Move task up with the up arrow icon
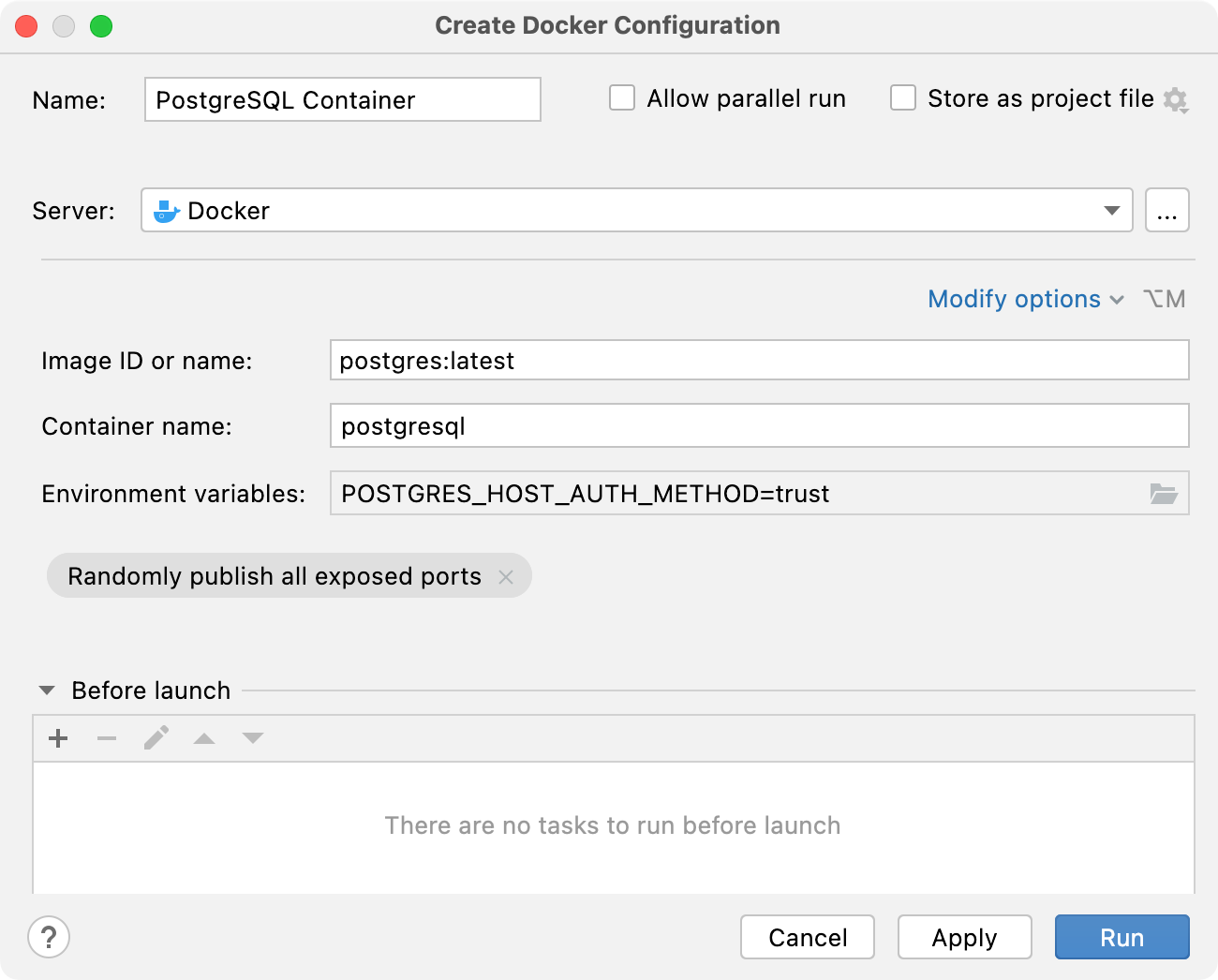Viewport: 1218px width, 980px height. pos(203,738)
